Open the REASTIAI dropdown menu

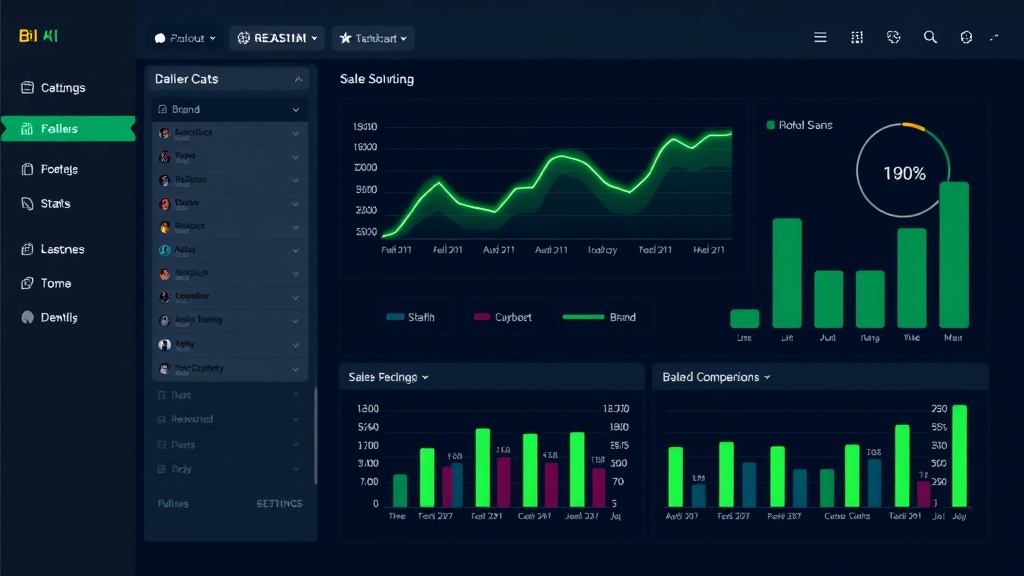277,38
